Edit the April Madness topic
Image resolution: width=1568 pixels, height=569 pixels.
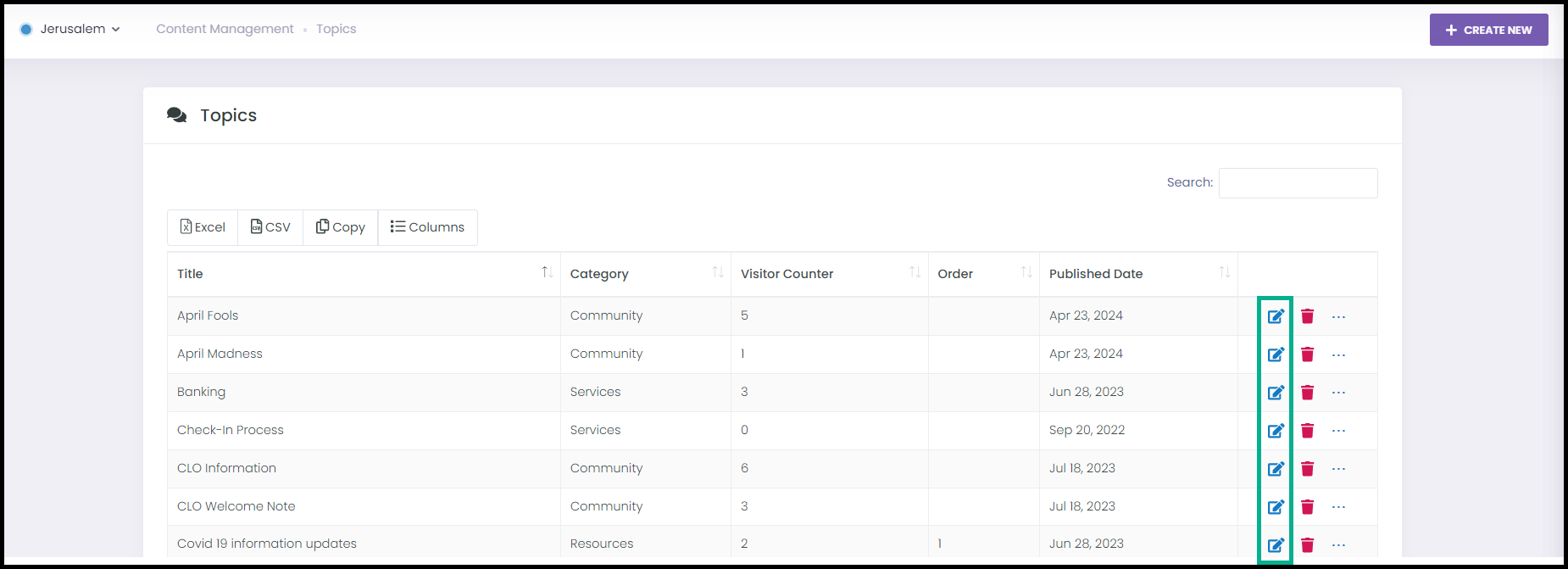[x=1276, y=354]
